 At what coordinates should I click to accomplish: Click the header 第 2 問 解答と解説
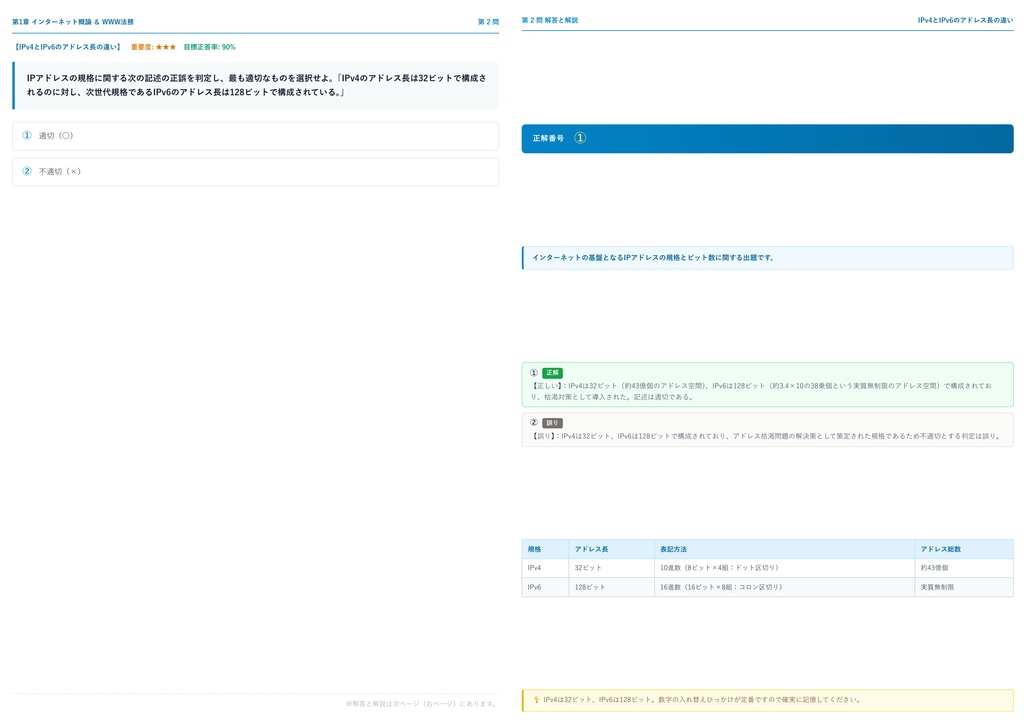(550, 20)
